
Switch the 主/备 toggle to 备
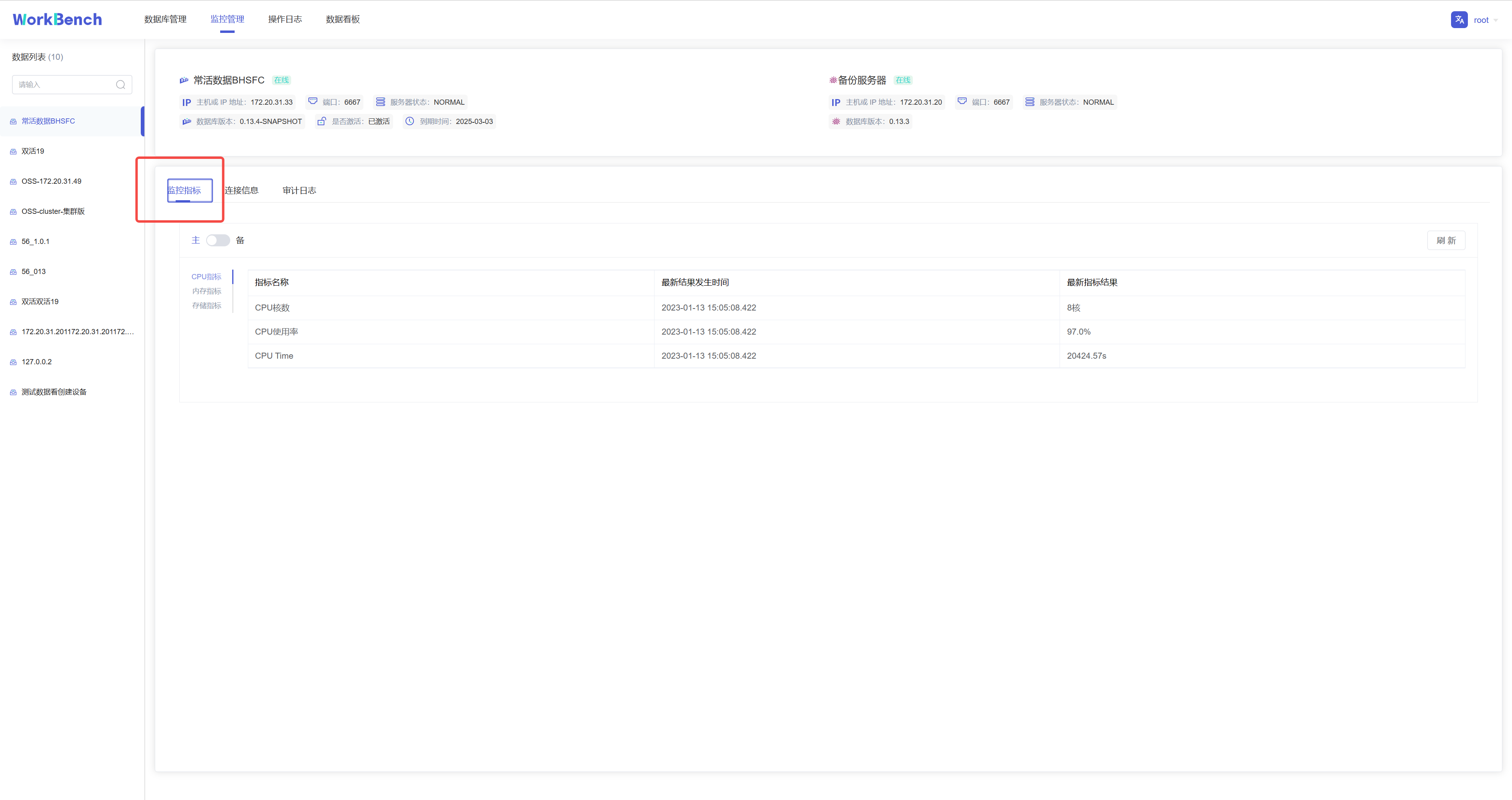click(x=218, y=240)
